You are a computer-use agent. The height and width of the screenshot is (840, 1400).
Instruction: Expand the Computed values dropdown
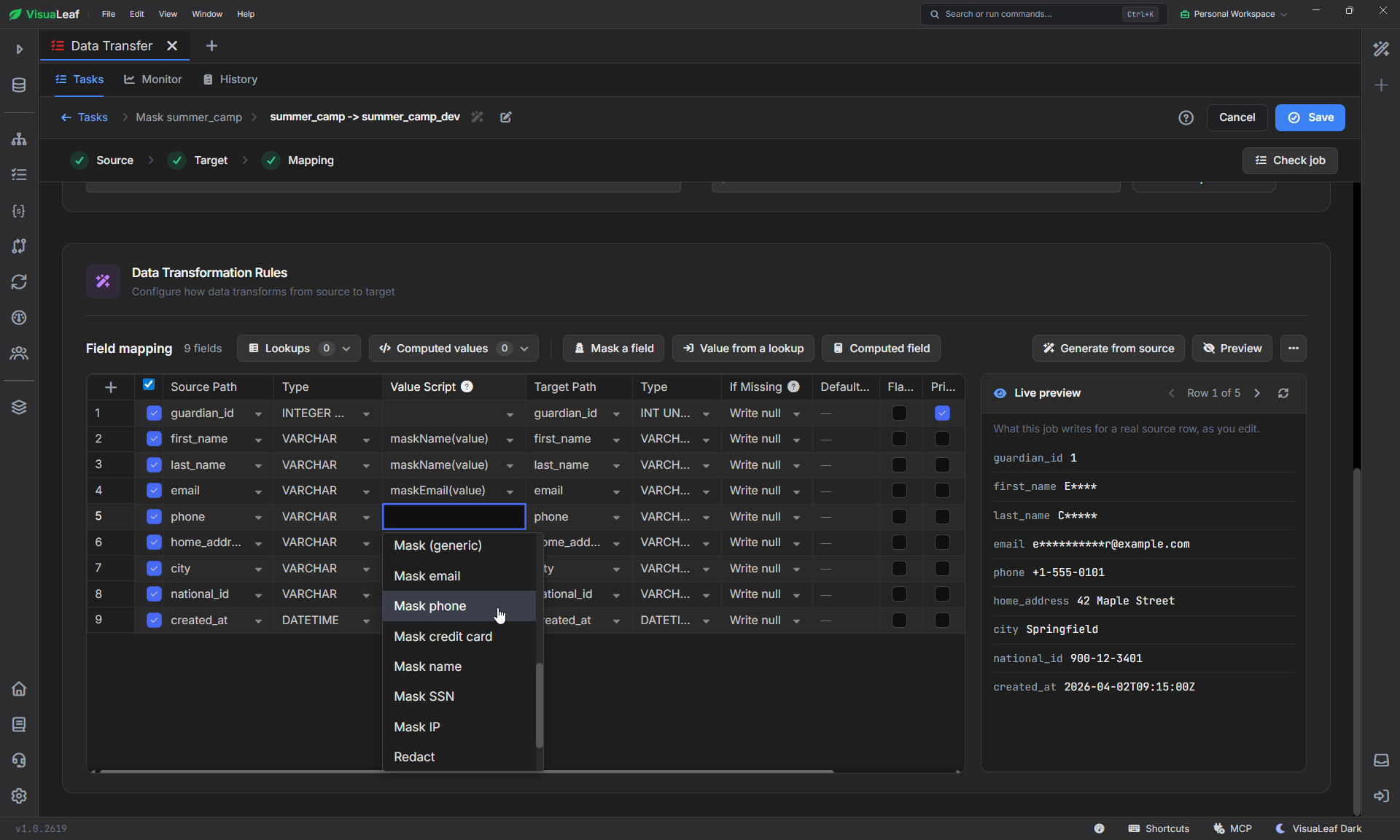454,349
